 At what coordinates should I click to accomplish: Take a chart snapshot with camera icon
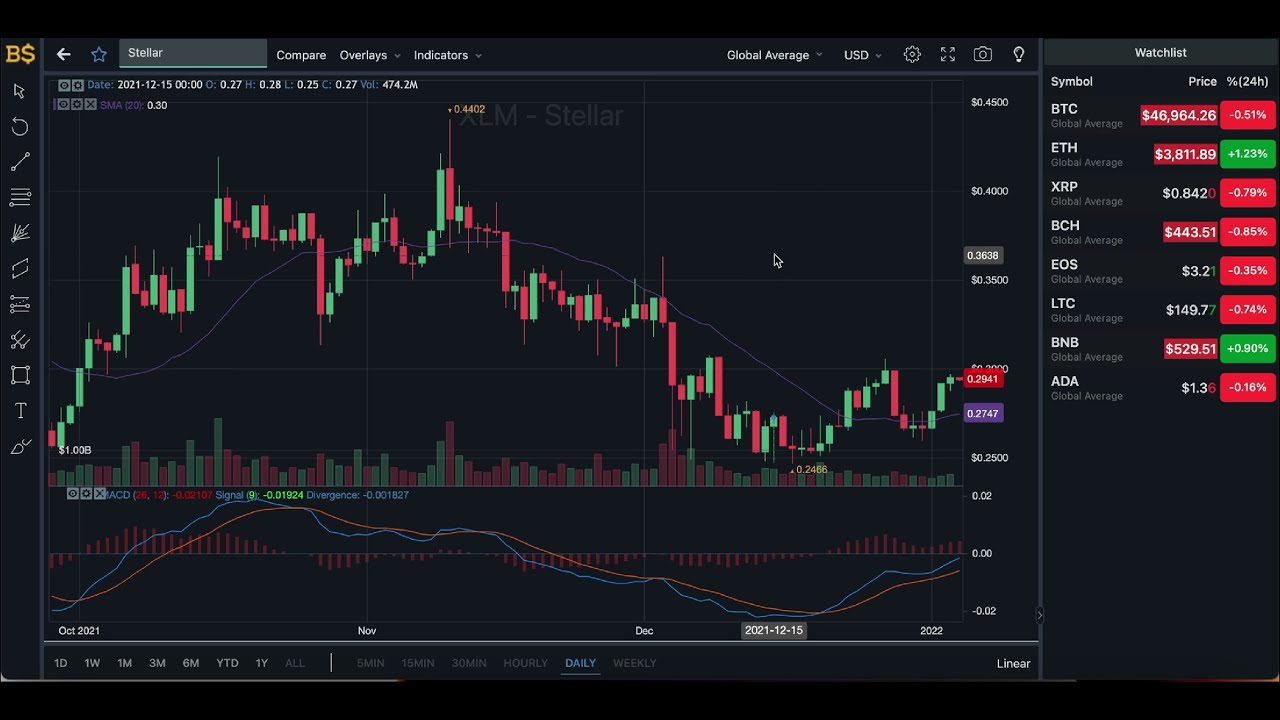(983, 55)
